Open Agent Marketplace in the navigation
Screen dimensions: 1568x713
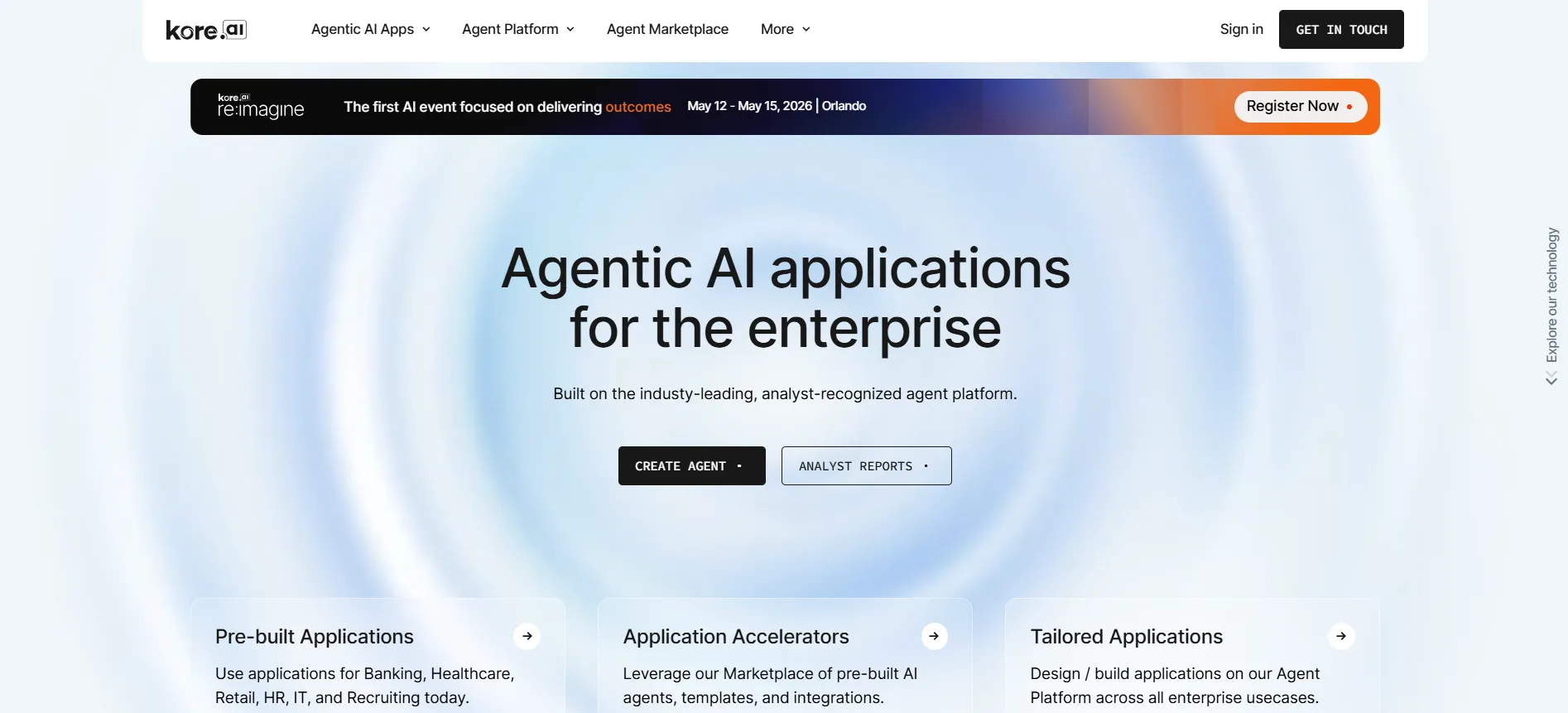tap(667, 29)
